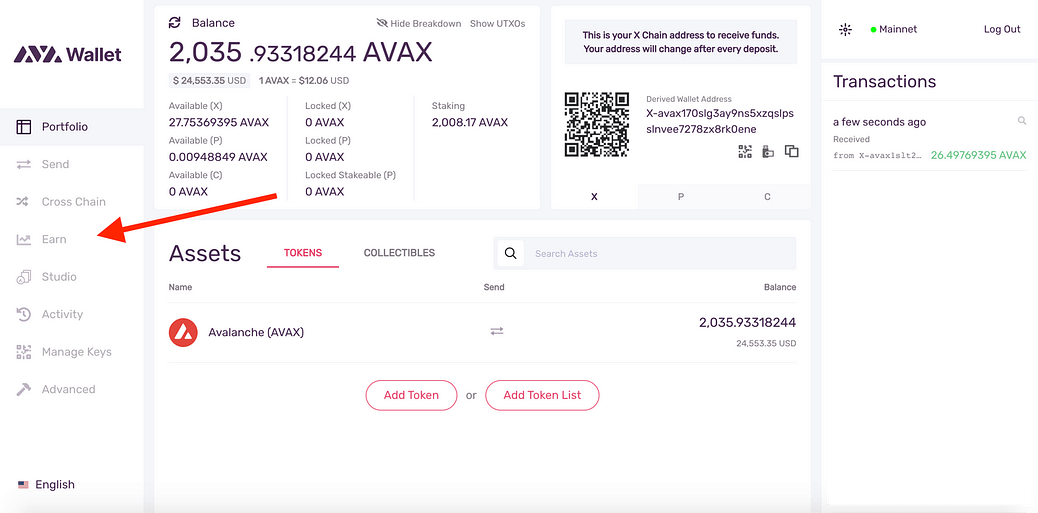This screenshot has height=513, width=1038.
Task: Click the Advanced hammer icon
Action: point(24,389)
